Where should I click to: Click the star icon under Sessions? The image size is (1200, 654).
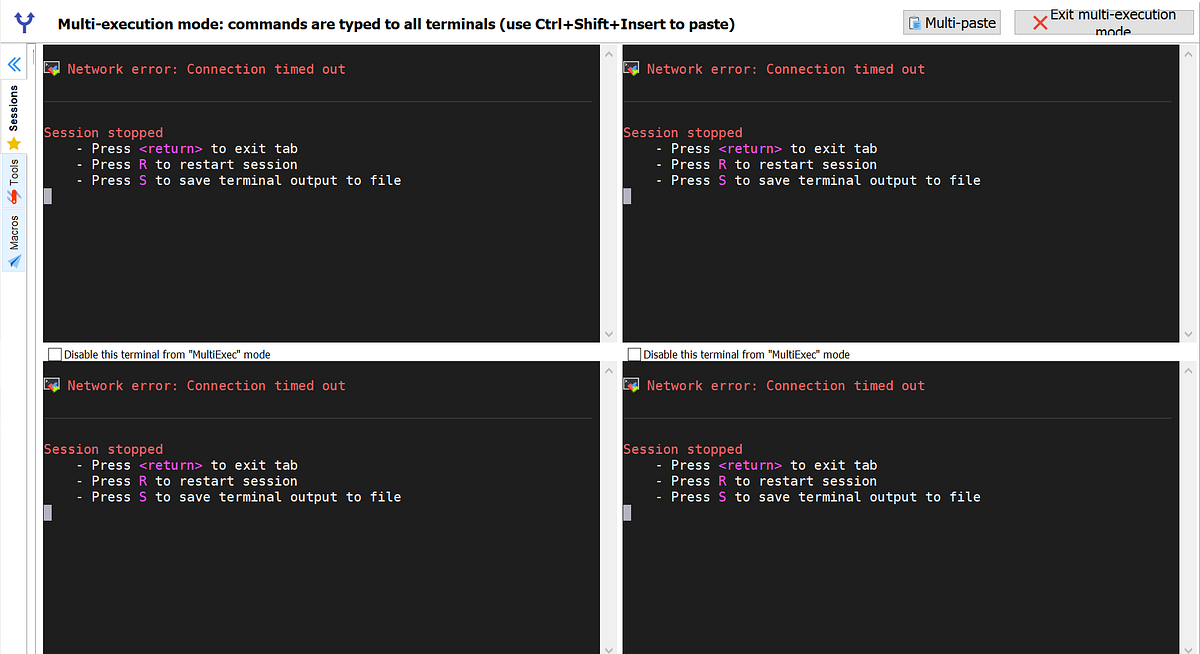(x=14, y=143)
